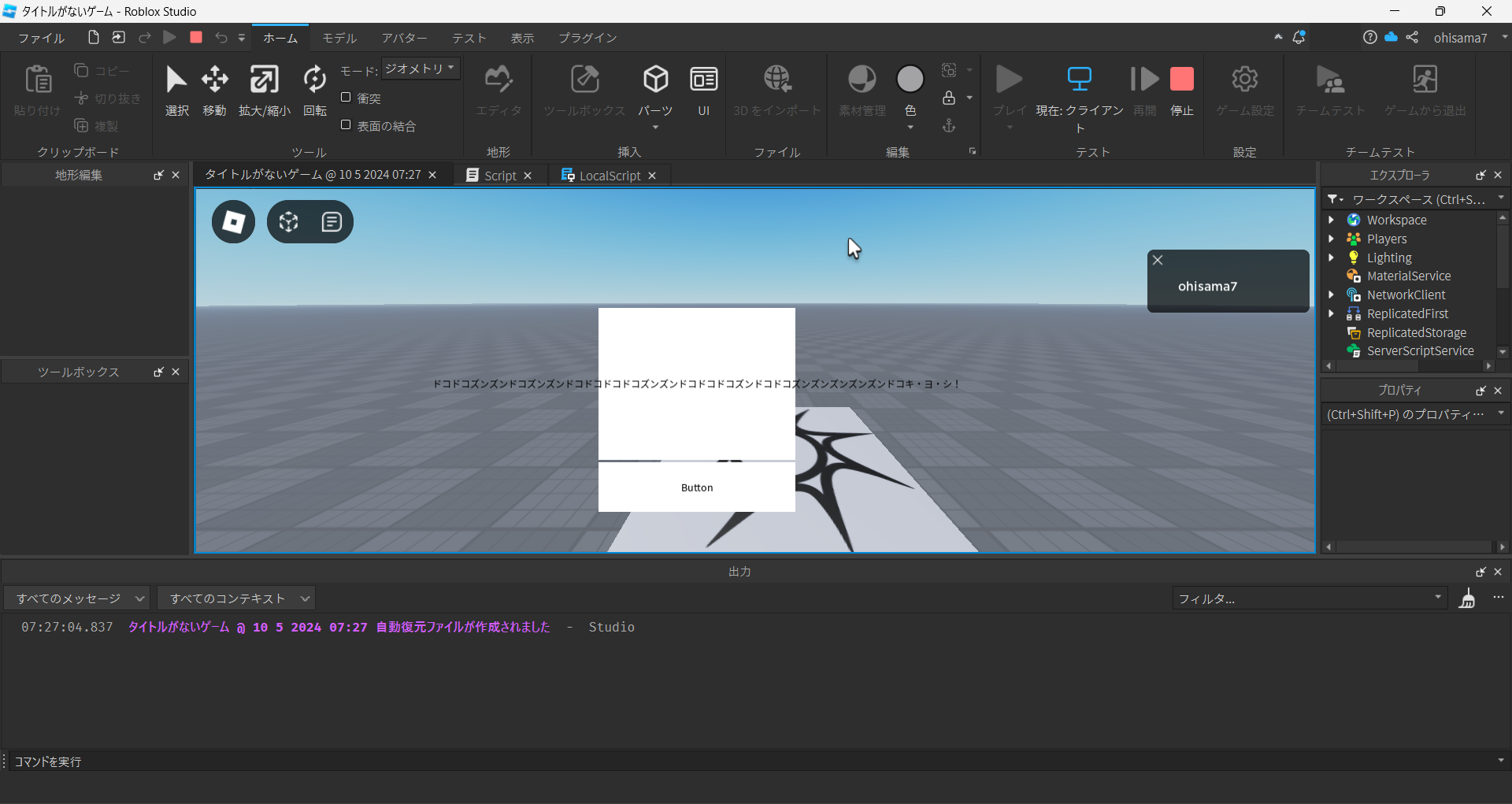Switch to the Script document tab

(x=500, y=176)
